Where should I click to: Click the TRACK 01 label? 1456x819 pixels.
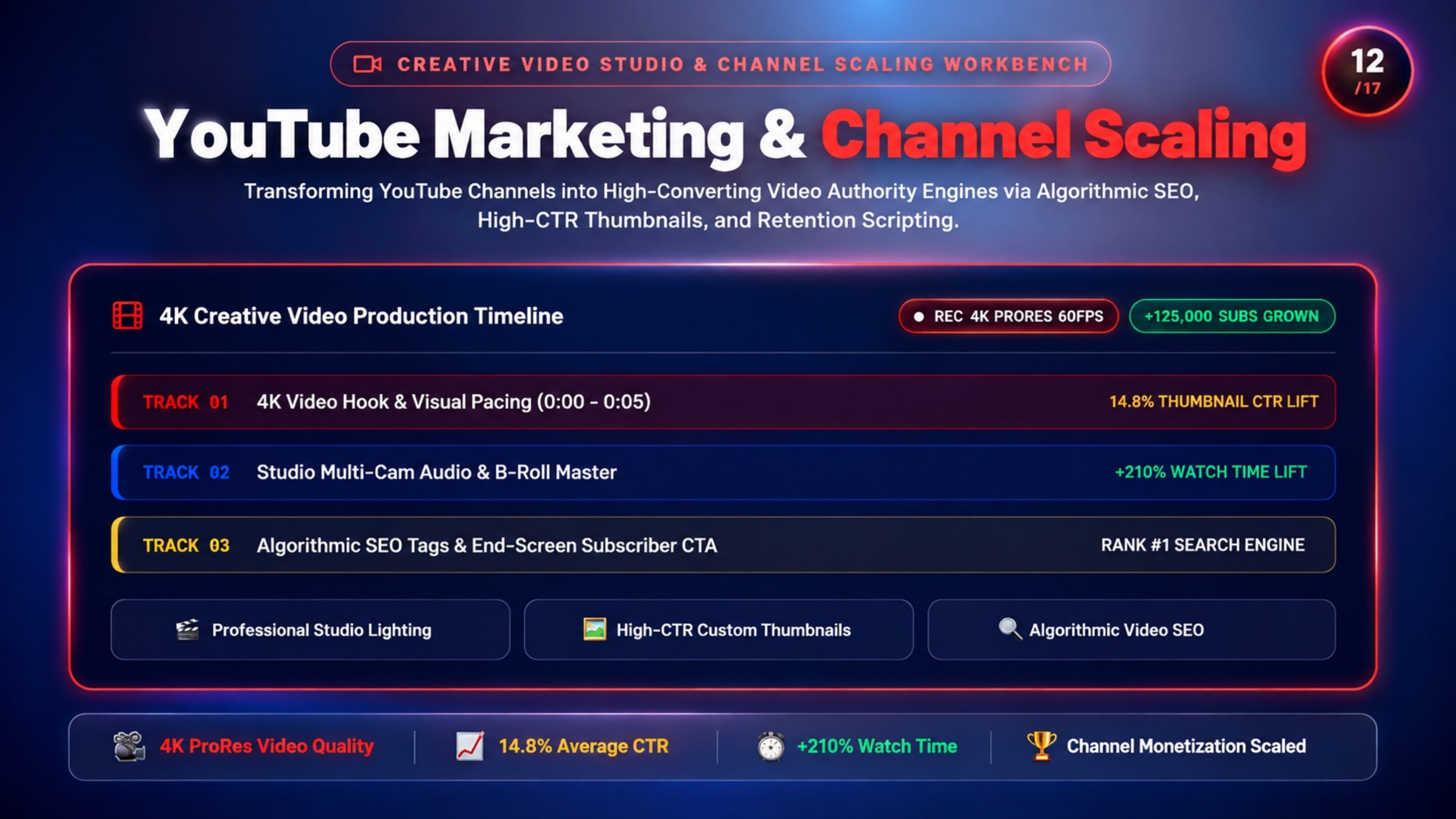(186, 402)
